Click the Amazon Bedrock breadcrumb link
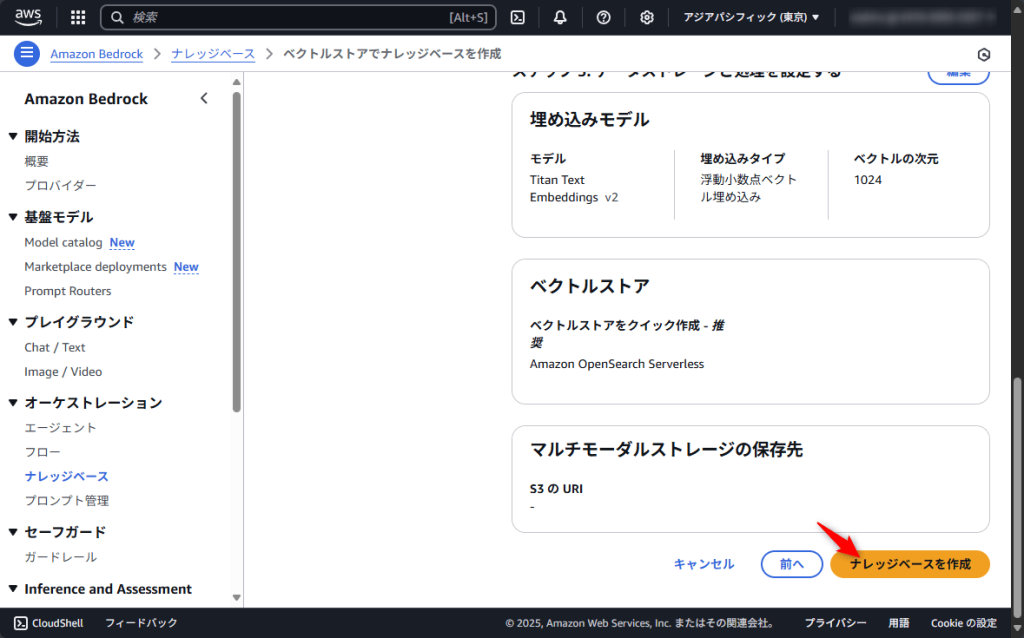 point(97,54)
